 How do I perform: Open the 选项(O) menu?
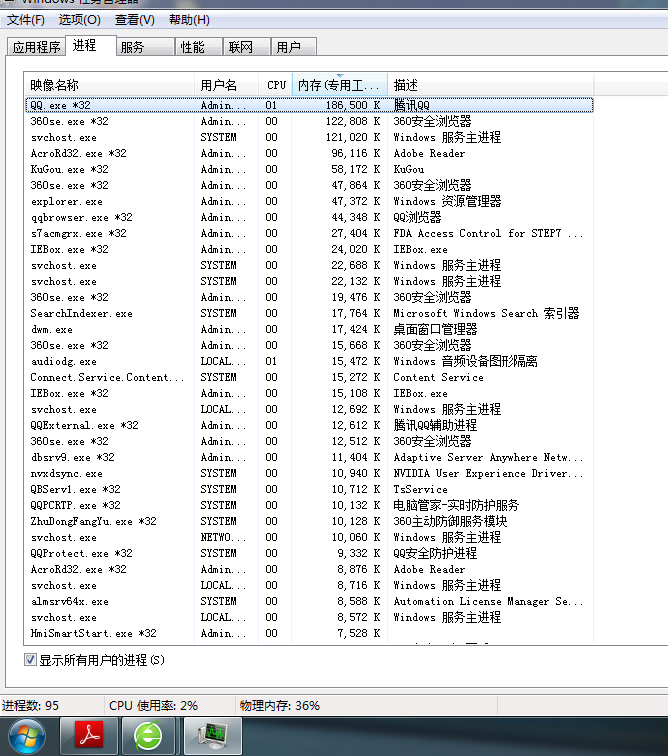pyautogui.click(x=80, y=20)
